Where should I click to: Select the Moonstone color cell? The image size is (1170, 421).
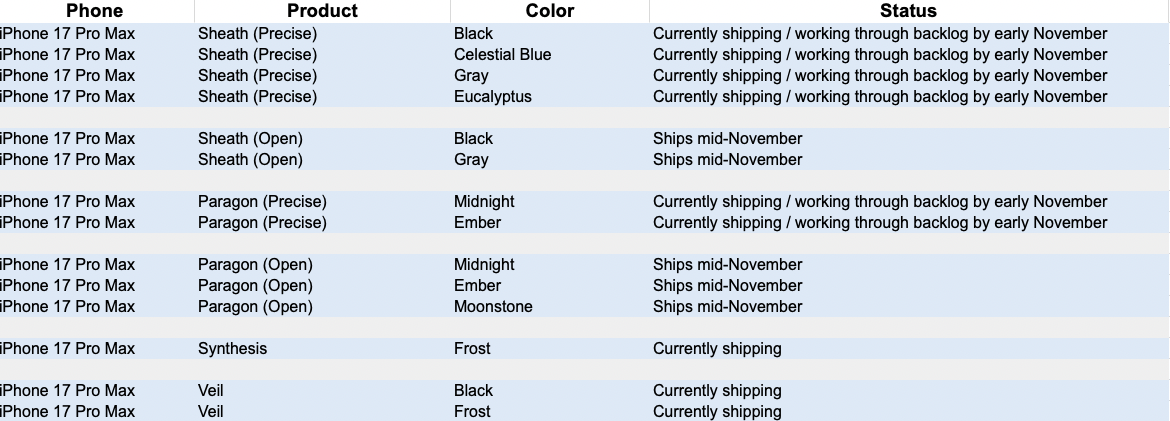pos(493,306)
